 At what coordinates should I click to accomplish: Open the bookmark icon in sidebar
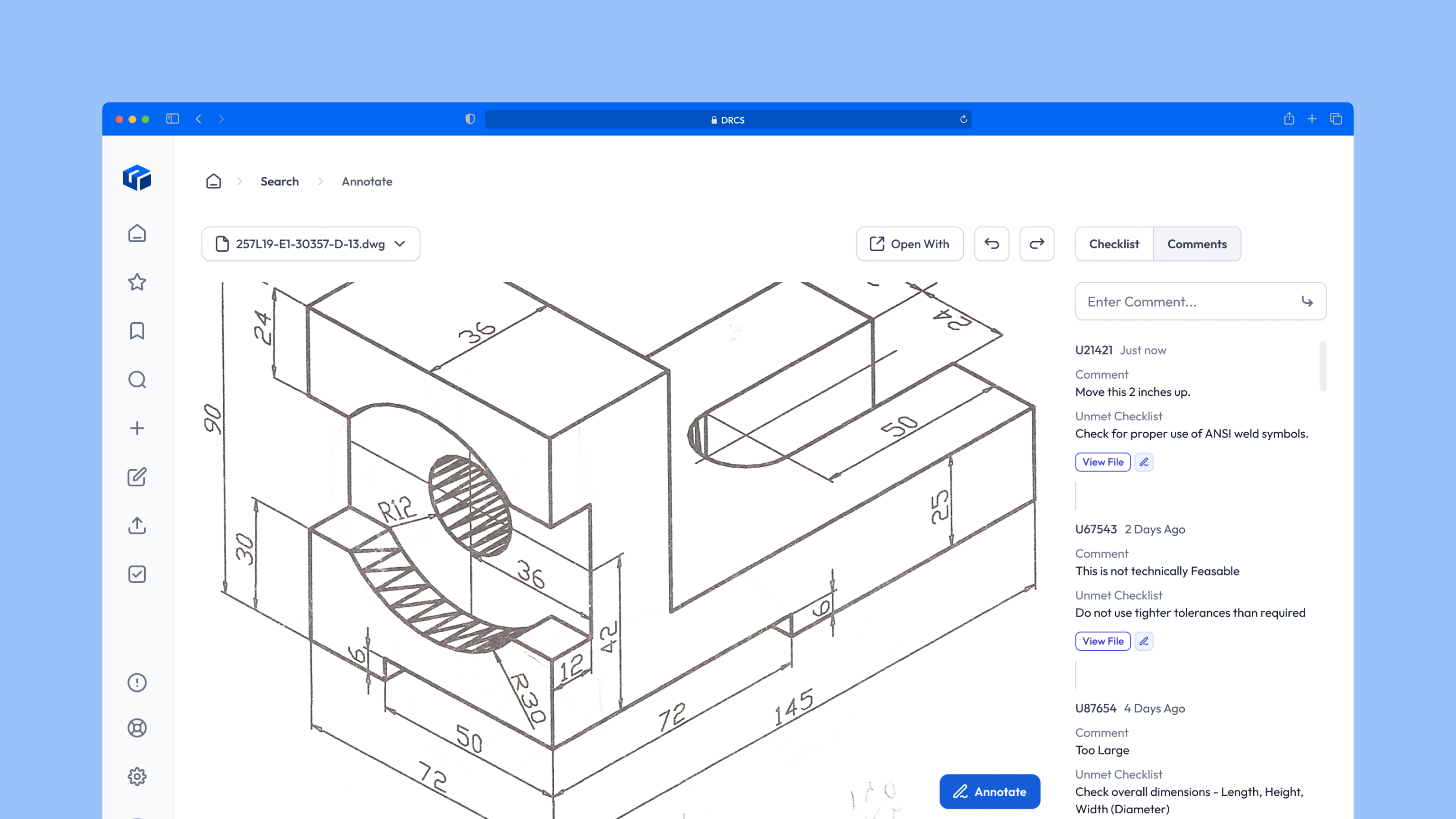point(137,331)
